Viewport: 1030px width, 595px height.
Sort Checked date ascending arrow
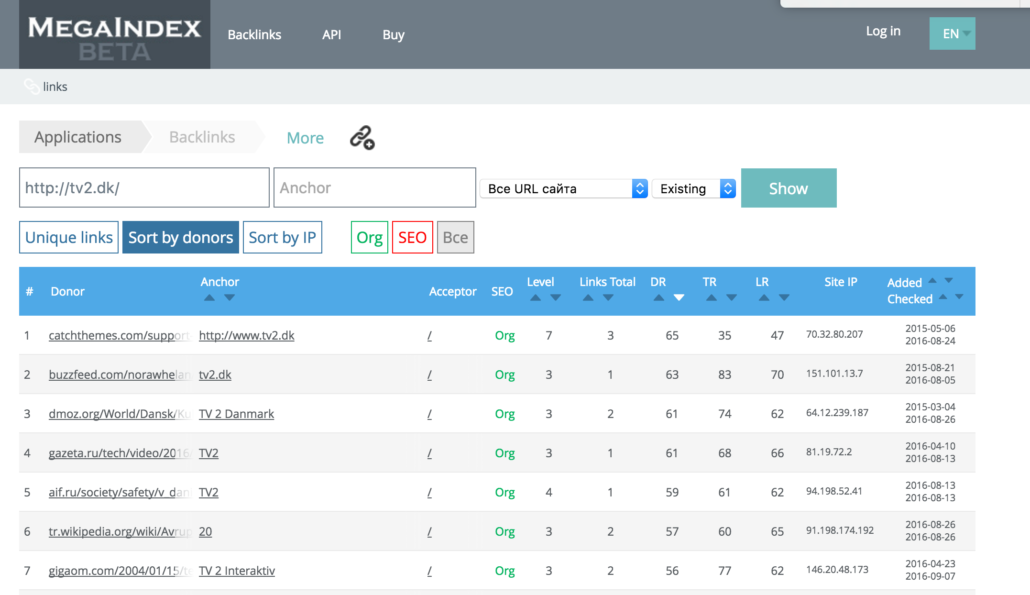coord(943,298)
